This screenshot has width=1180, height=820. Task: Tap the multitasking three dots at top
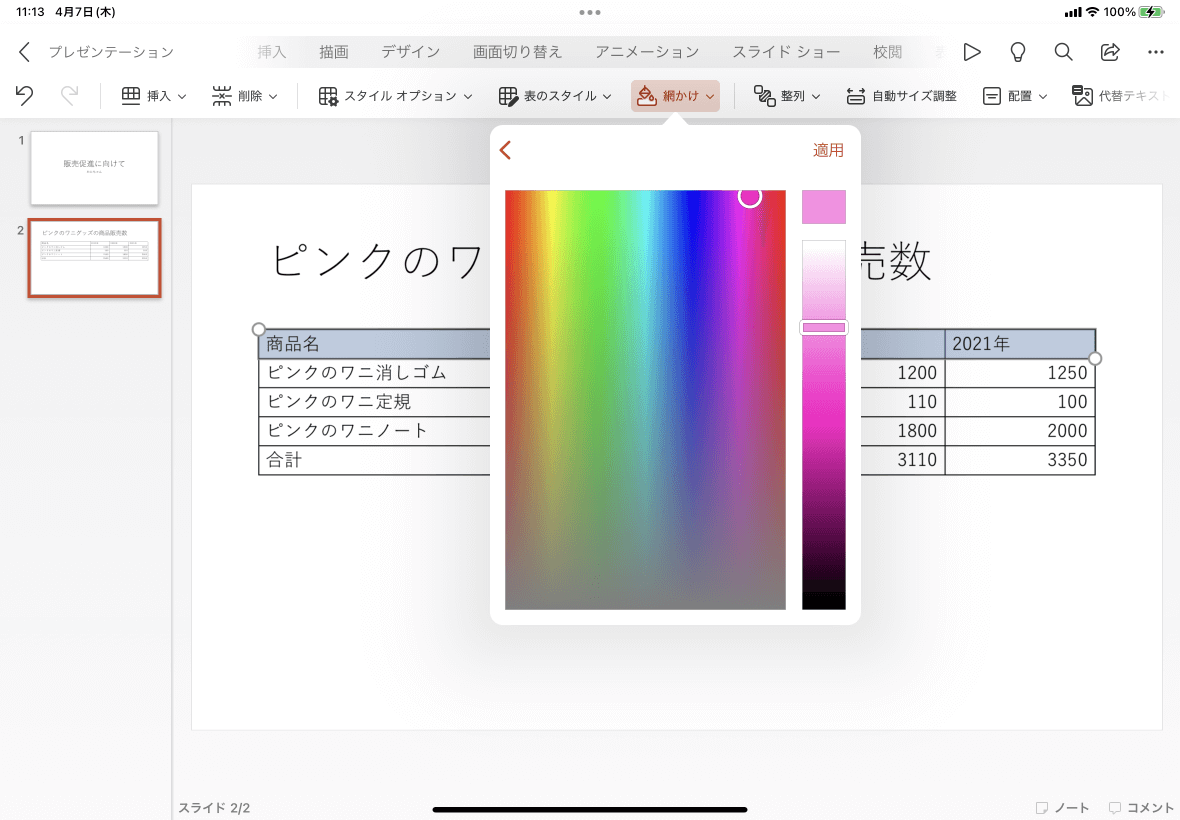(590, 12)
